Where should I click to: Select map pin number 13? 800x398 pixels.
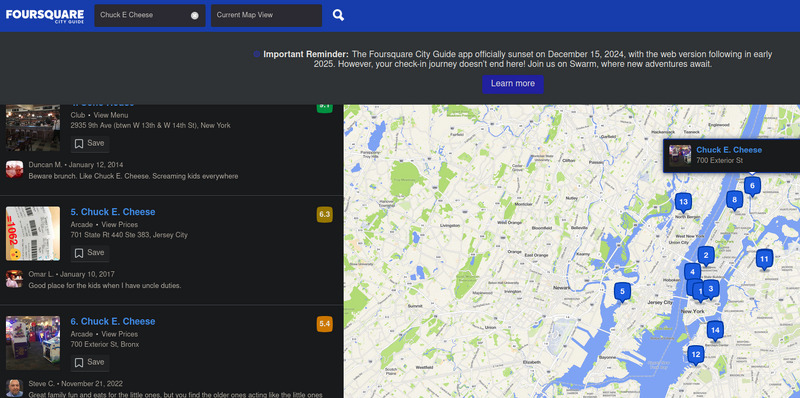[683, 202]
